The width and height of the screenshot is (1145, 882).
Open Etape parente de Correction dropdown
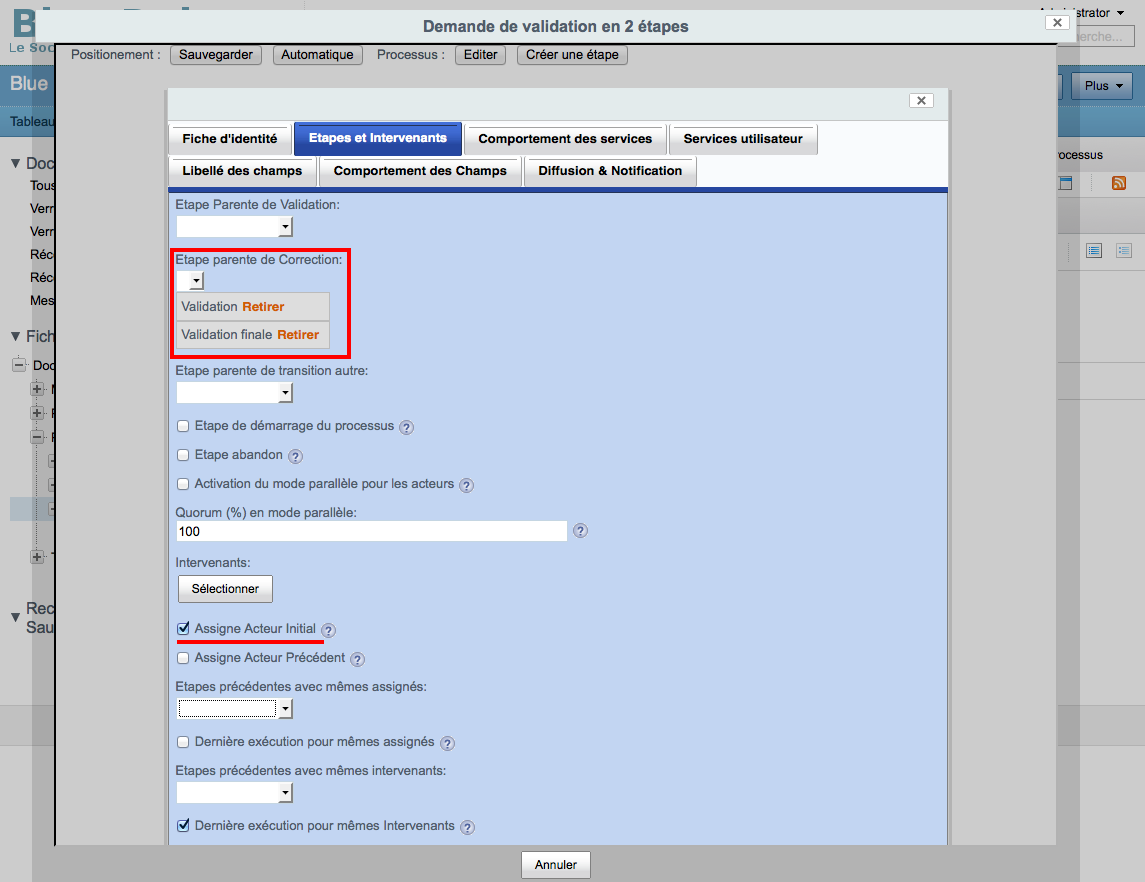point(190,280)
